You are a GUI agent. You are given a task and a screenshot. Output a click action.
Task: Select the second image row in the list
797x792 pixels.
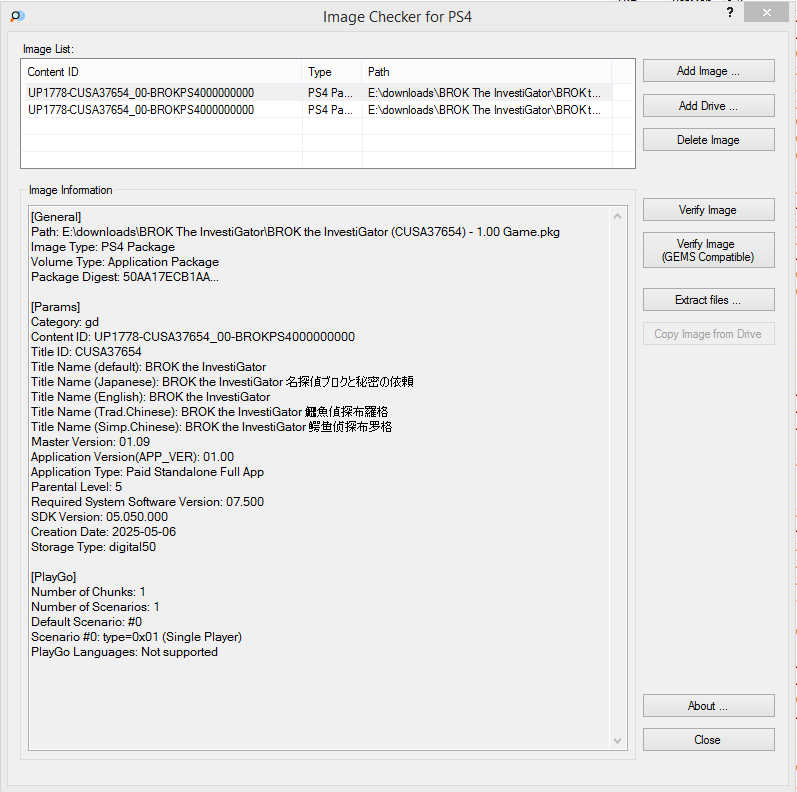click(x=317, y=110)
